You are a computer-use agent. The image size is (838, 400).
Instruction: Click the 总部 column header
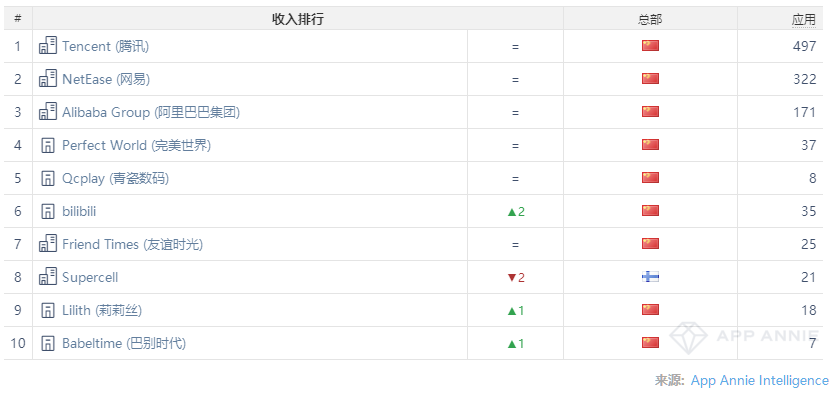click(650, 19)
